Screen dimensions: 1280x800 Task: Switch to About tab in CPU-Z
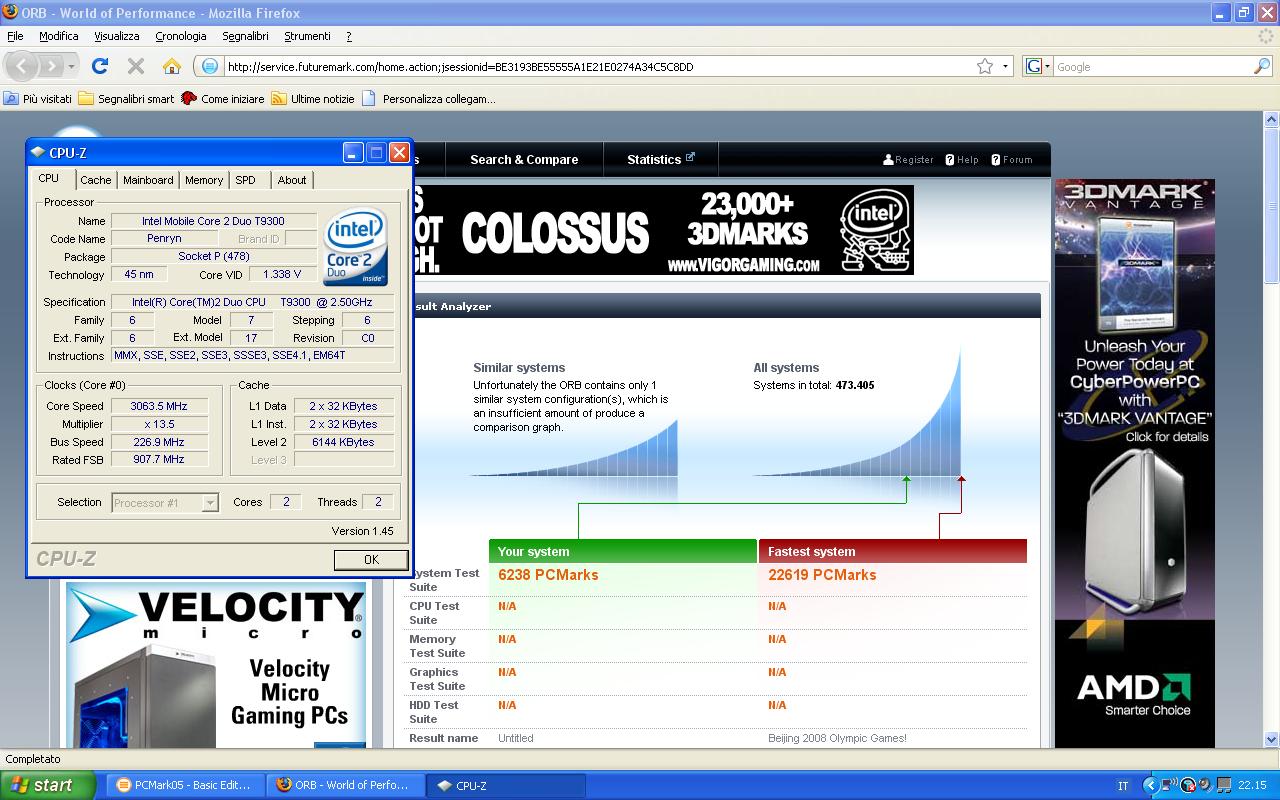pyautogui.click(x=292, y=180)
